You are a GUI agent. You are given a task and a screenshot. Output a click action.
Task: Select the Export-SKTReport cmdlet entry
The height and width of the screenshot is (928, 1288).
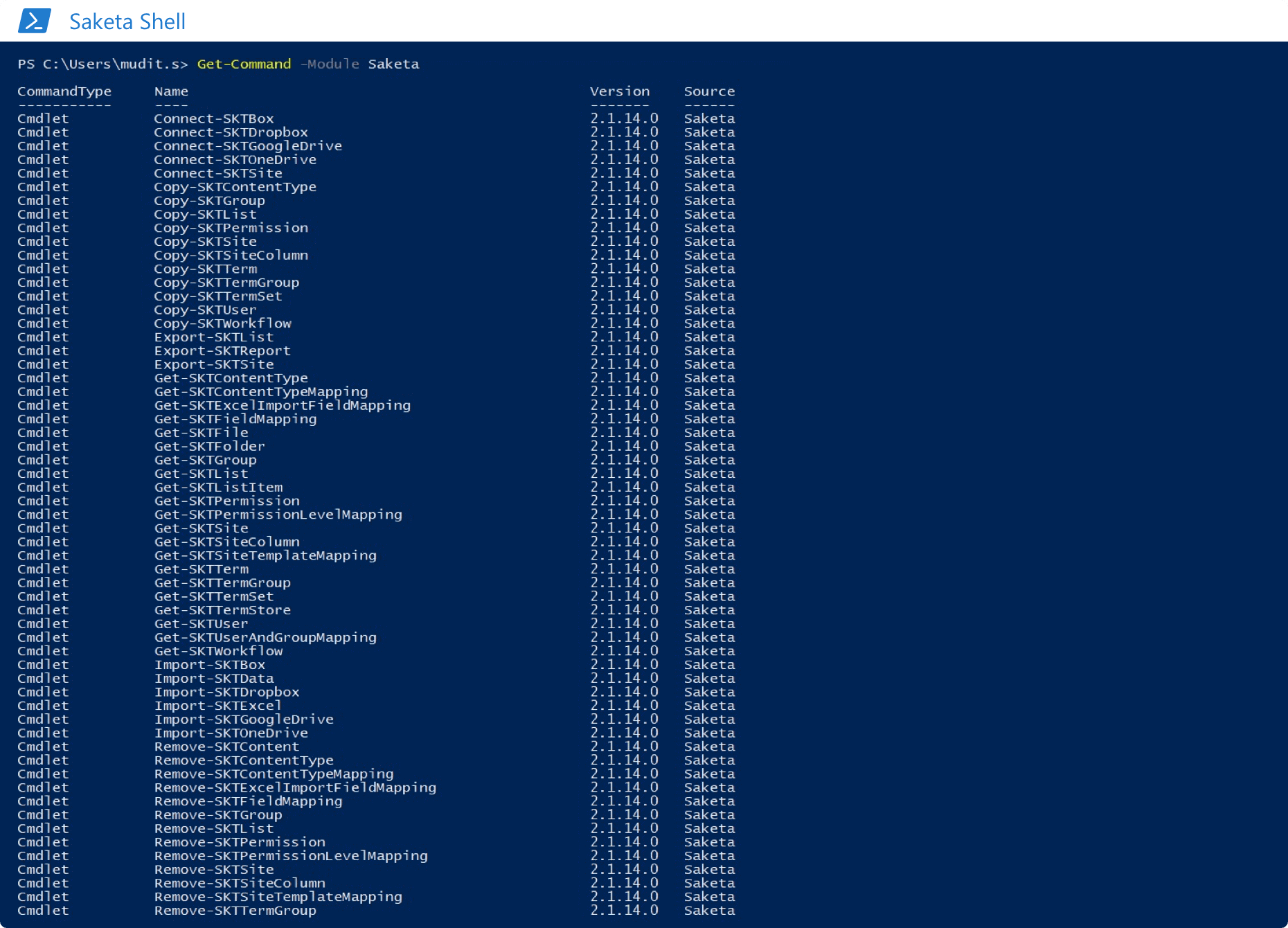click(222, 350)
